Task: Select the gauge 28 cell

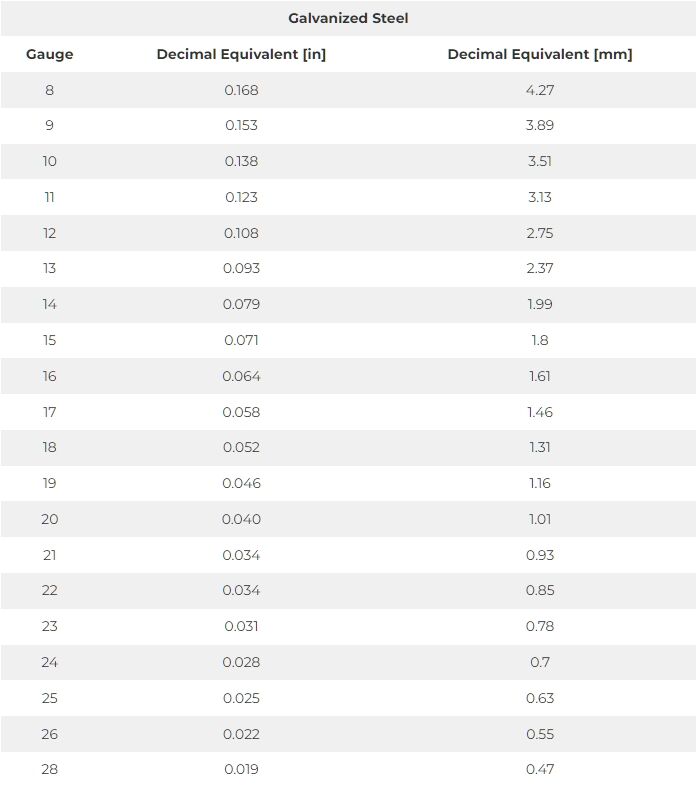Action: pyautogui.click(x=49, y=769)
